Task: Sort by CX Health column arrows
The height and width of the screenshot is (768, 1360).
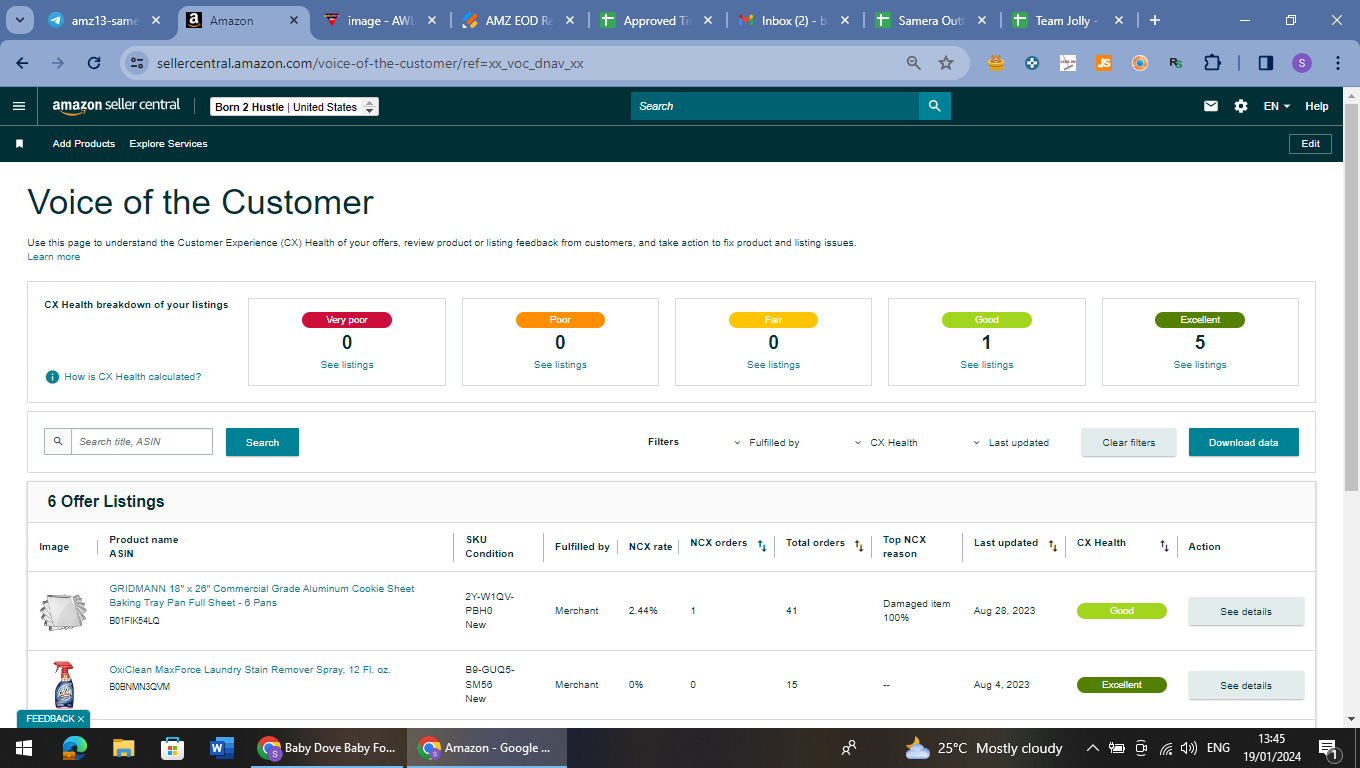Action: tap(1164, 546)
